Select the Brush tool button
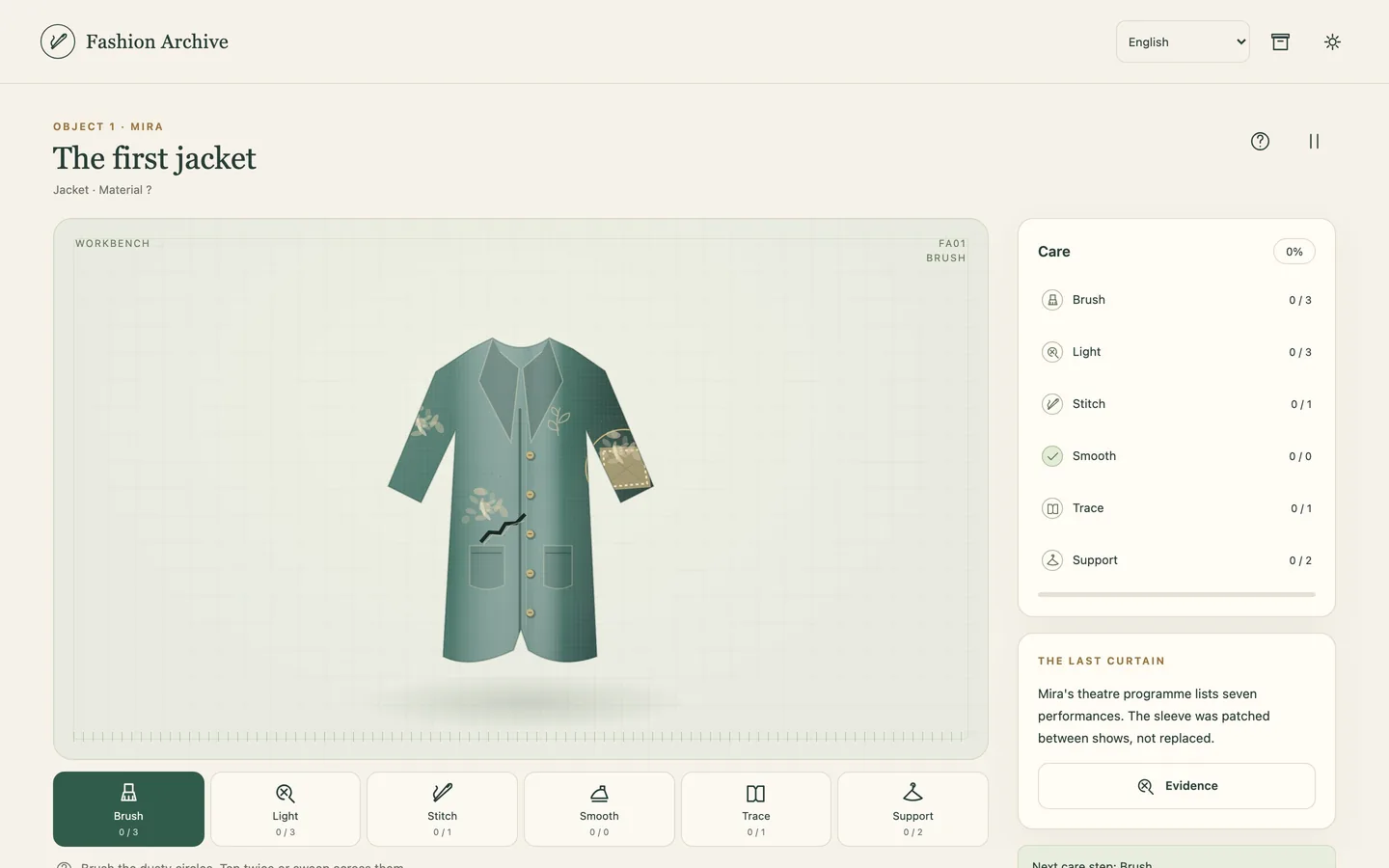Viewport: 1389px width, 868px height. click(128, 809)
